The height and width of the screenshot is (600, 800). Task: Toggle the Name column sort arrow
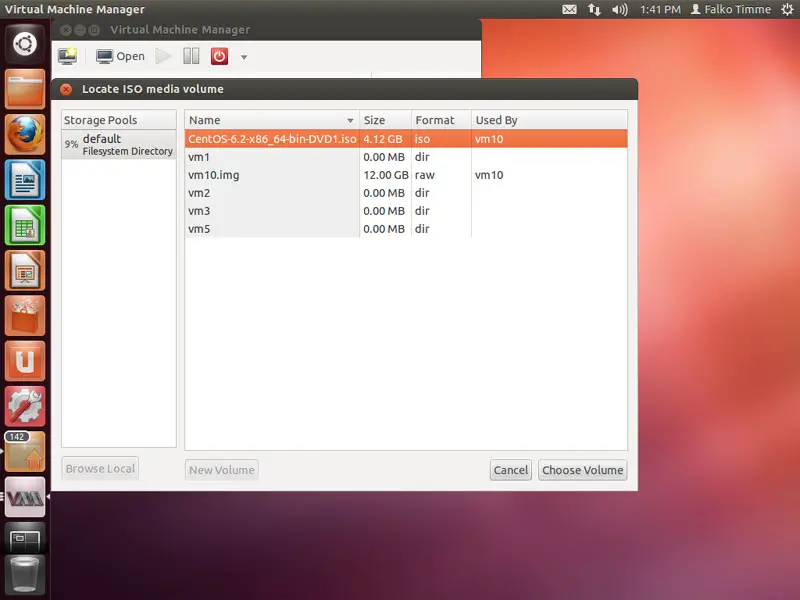coord(350,120)
